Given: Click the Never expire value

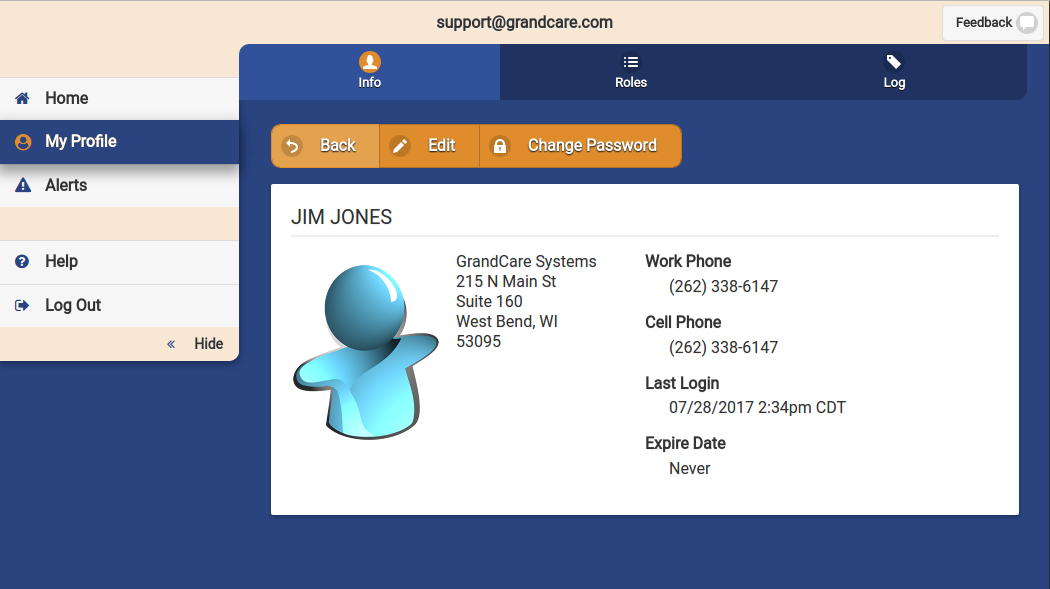Looking at the screenshot, I should pyautogui.click(x=690, y=469).
